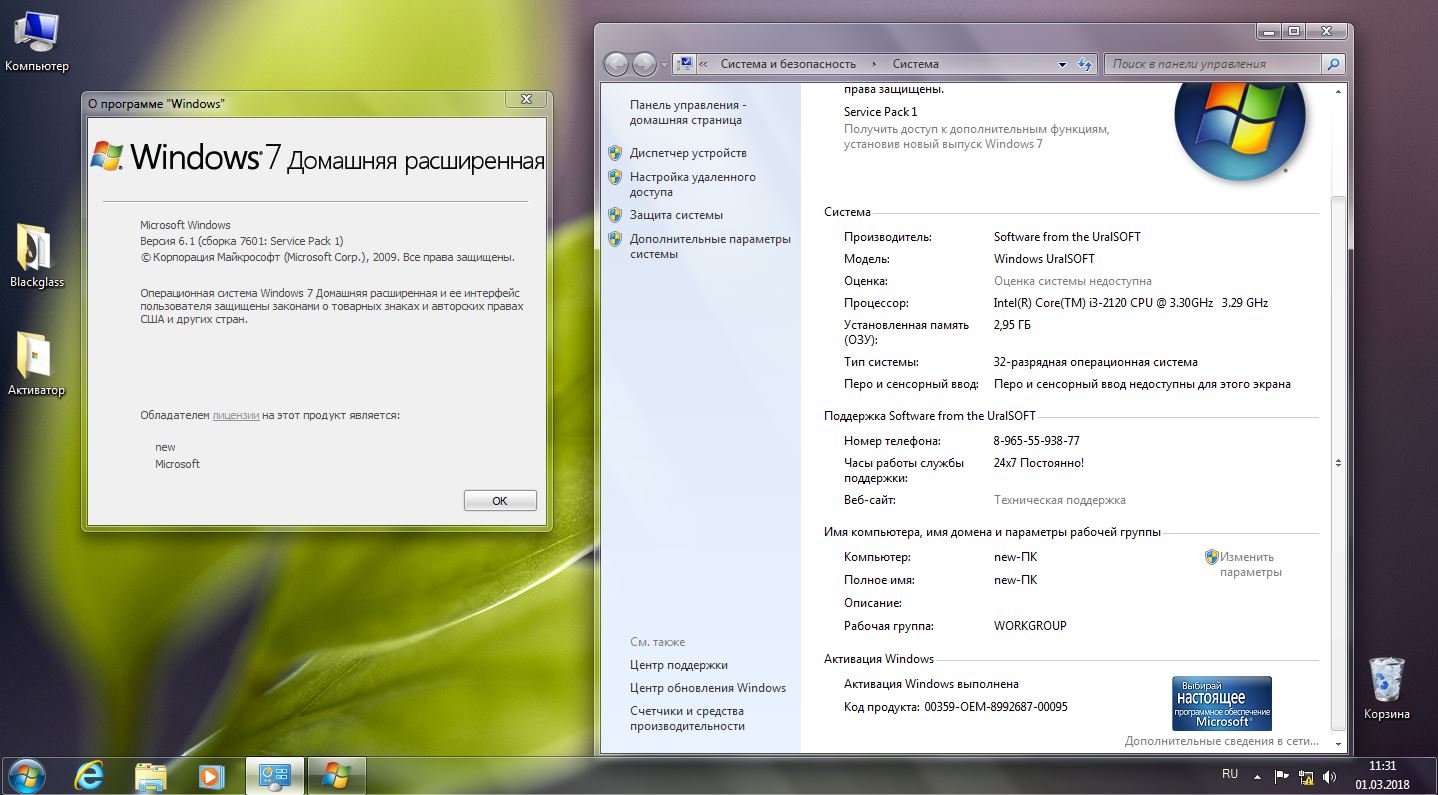Show hidden tray icons arrow
The height and width of the screenshot is (795, 1438).
tap(1258, 776)
